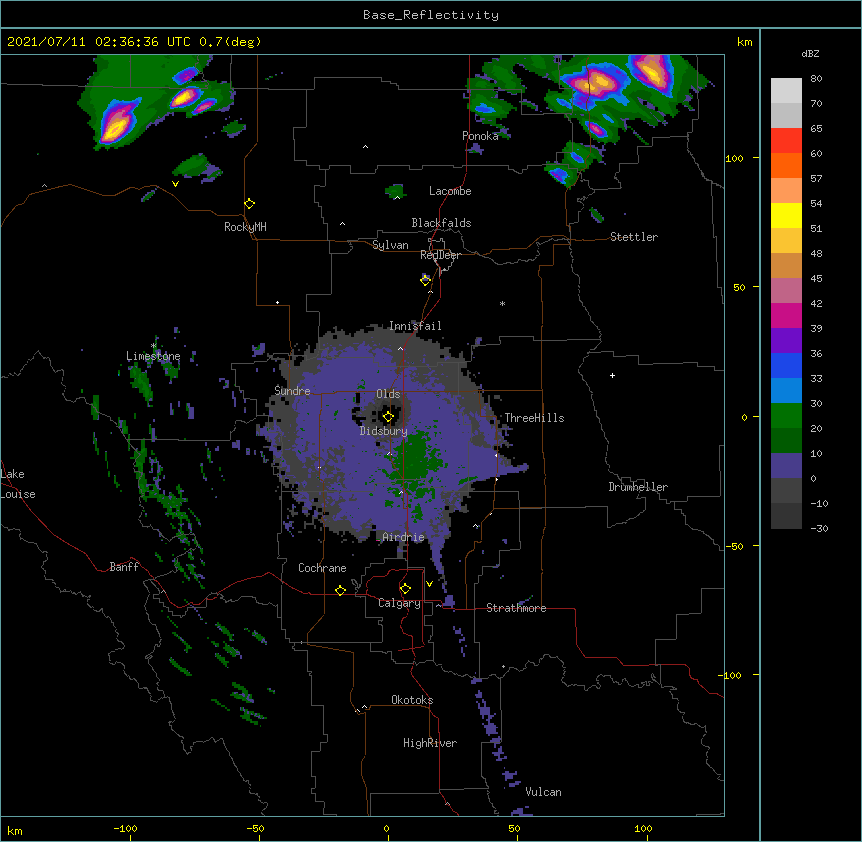Click the km unit label at top right

point(745,42)
